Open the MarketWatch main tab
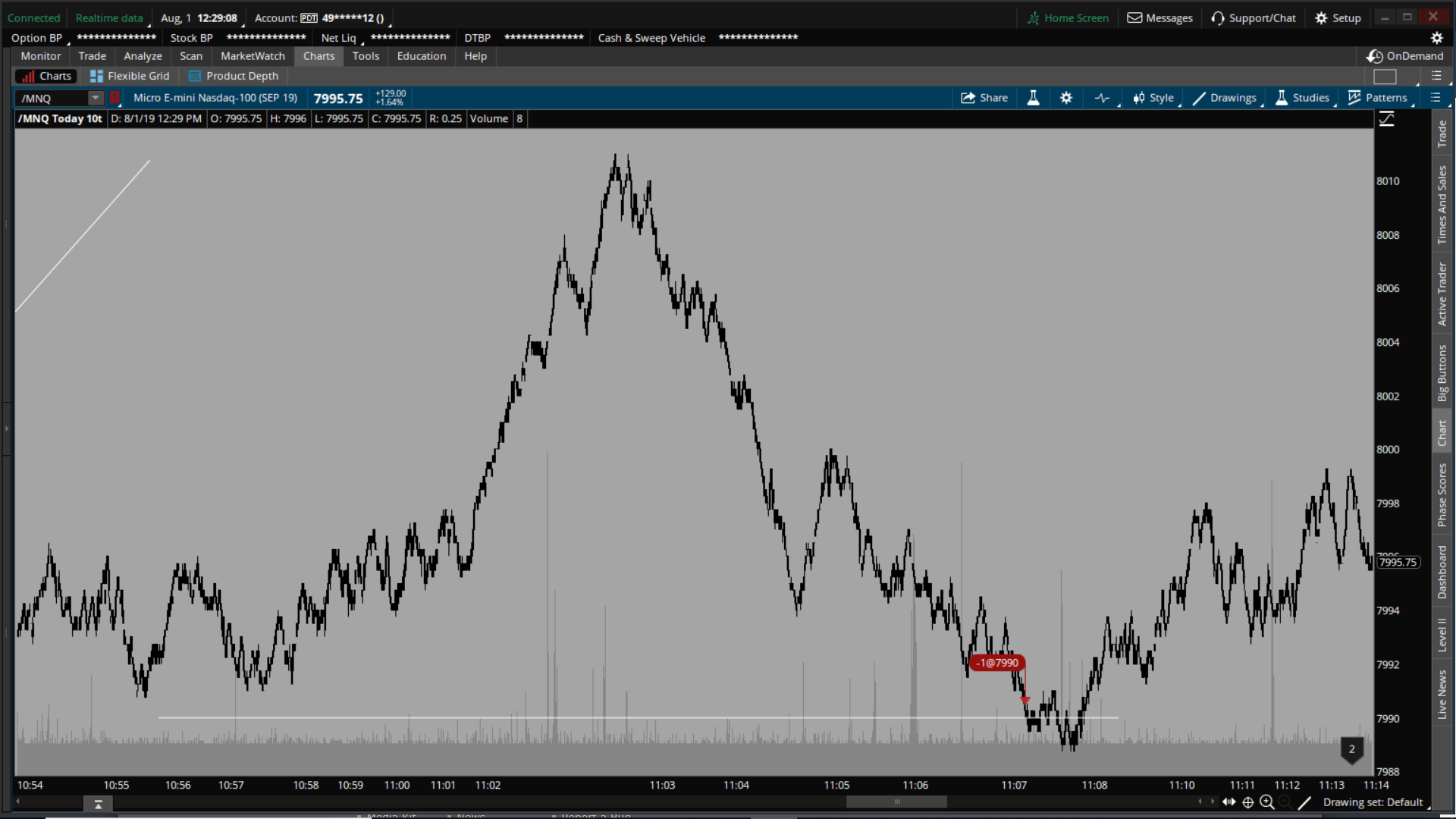The width and height of the screenshot is (1456, 819). pos(253,56)
